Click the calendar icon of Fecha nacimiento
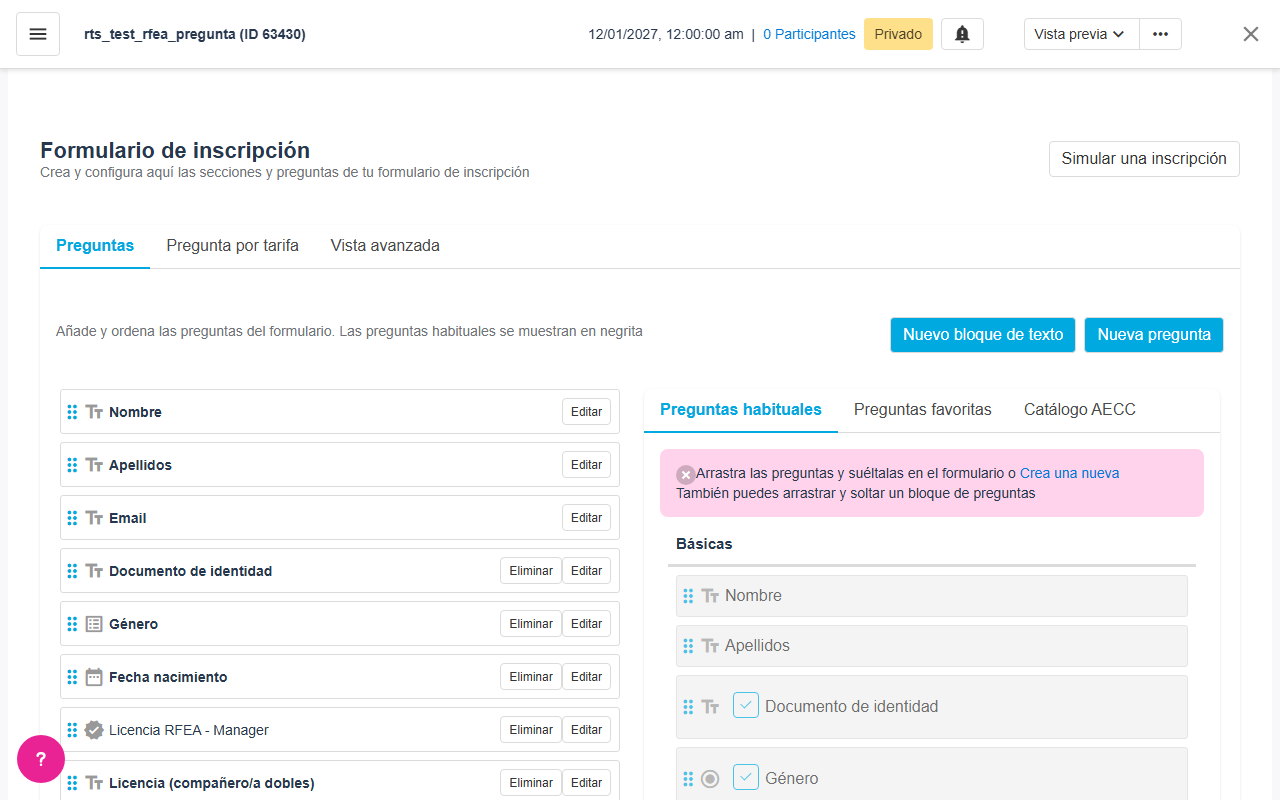 point(94,677)
